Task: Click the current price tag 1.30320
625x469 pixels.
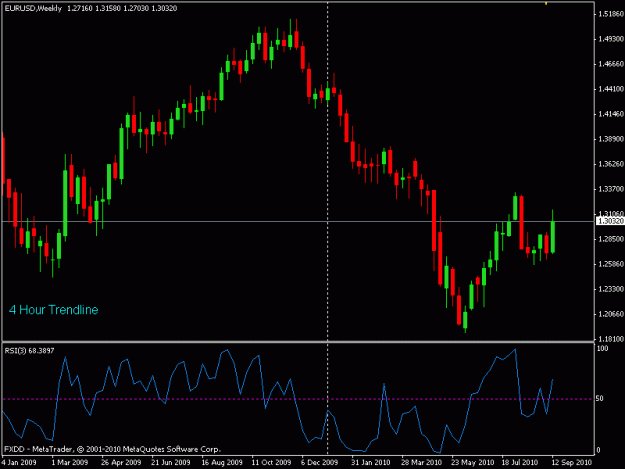Action: [x=610, y=221]
